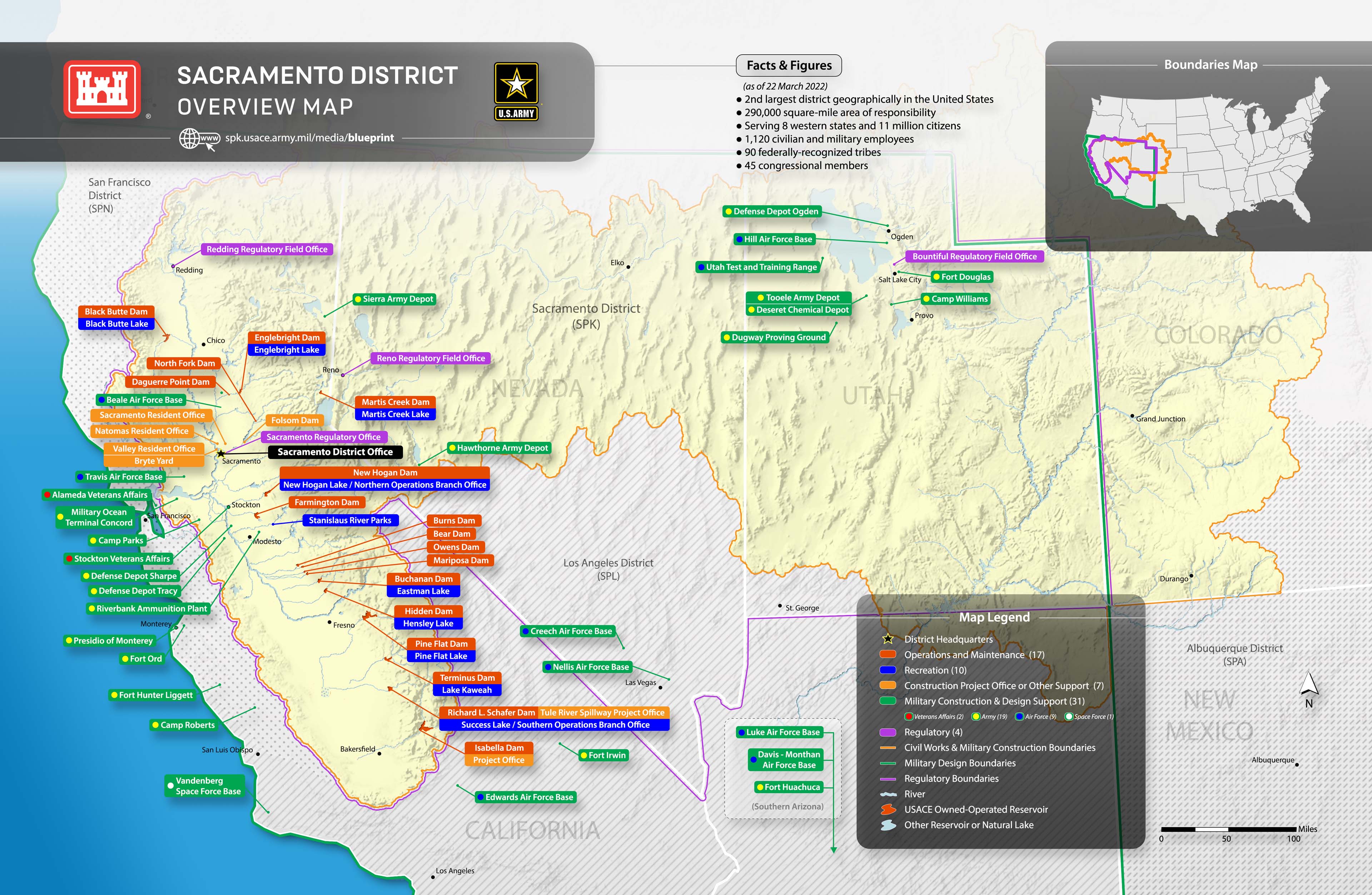Click the Vandenberg Space Force Base label
The height and width of the screenshot is (895, 1372).
pos(205,786)
